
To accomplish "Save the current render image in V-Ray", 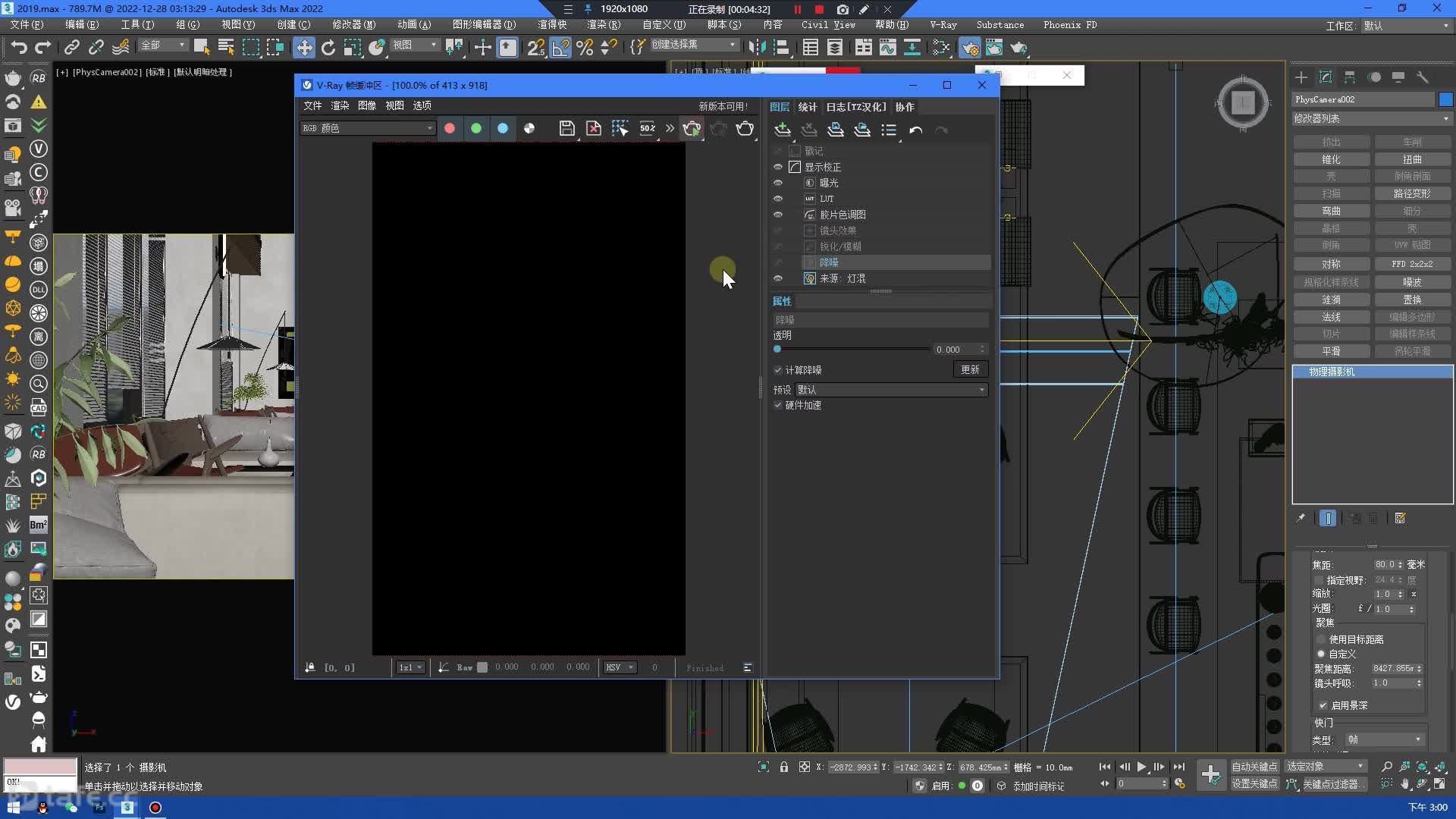I will coord(566,128).
